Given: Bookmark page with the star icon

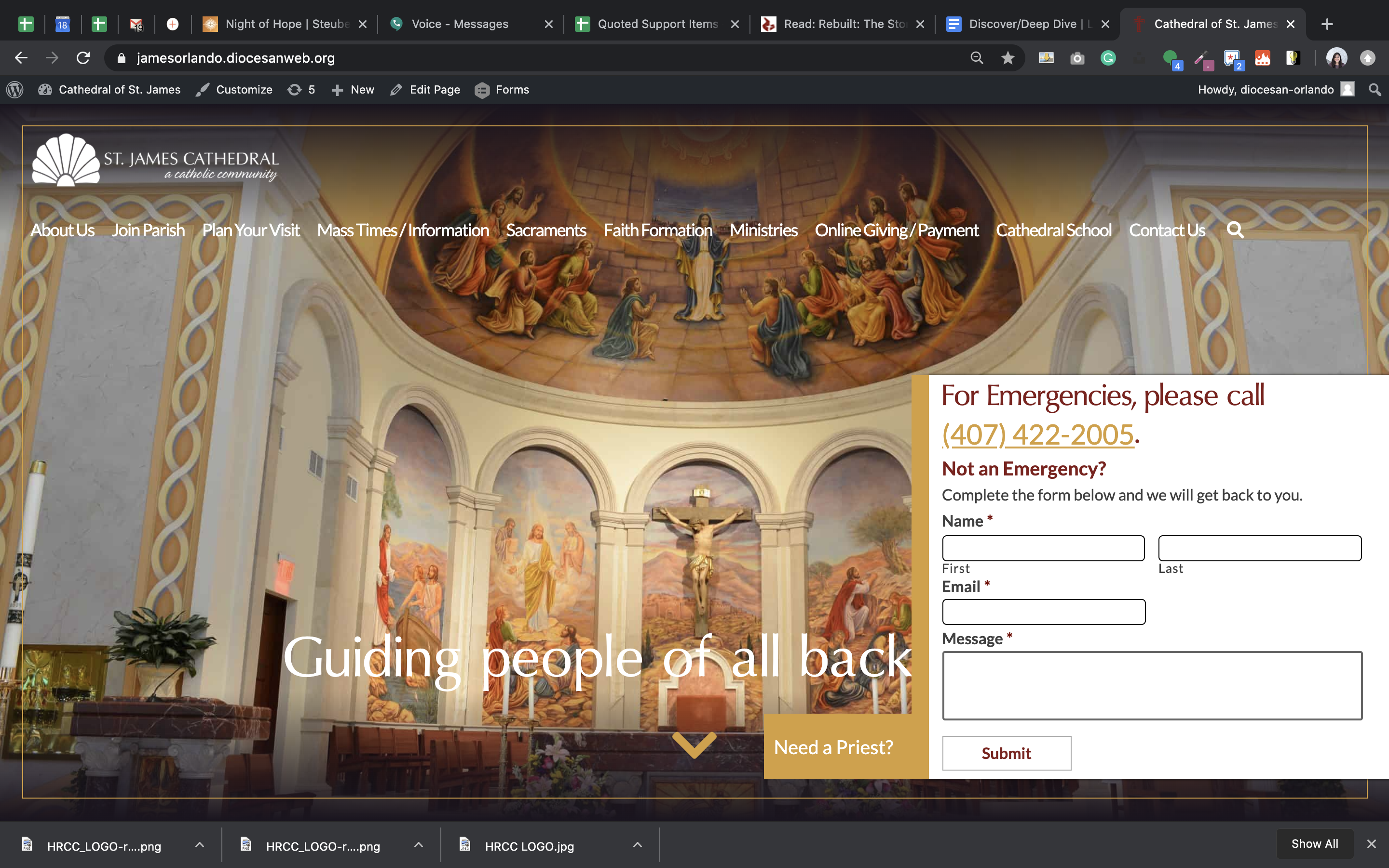Looking at the screenshot, I should [x=1008, y=58].
